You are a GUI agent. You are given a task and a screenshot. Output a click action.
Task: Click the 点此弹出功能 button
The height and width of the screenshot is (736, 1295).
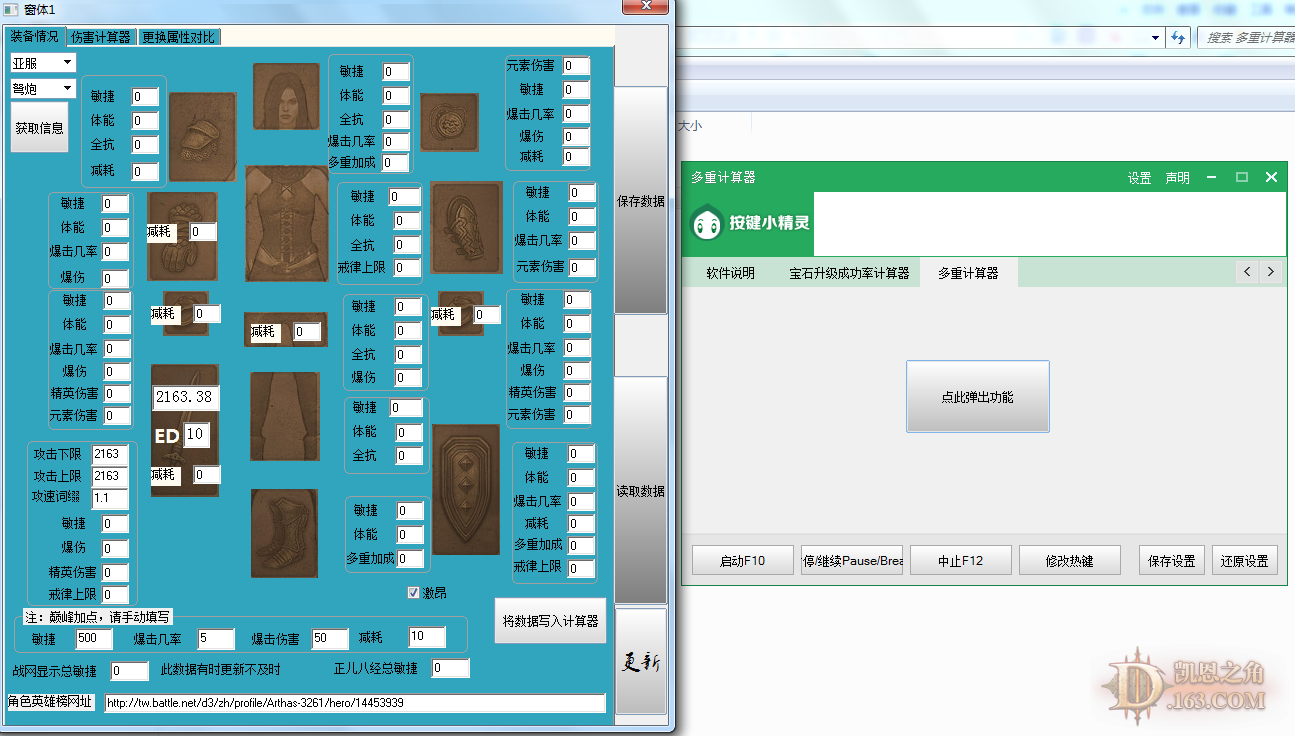[x=977, y=396]
